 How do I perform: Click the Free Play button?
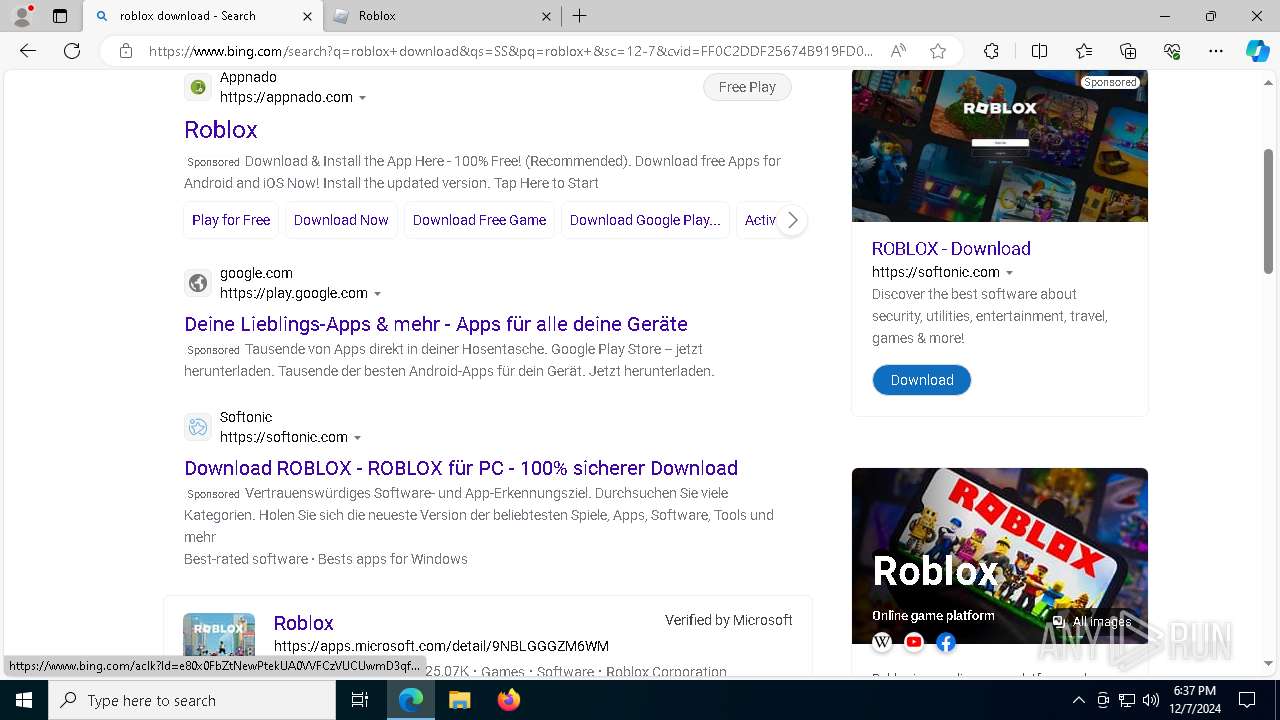747,87
